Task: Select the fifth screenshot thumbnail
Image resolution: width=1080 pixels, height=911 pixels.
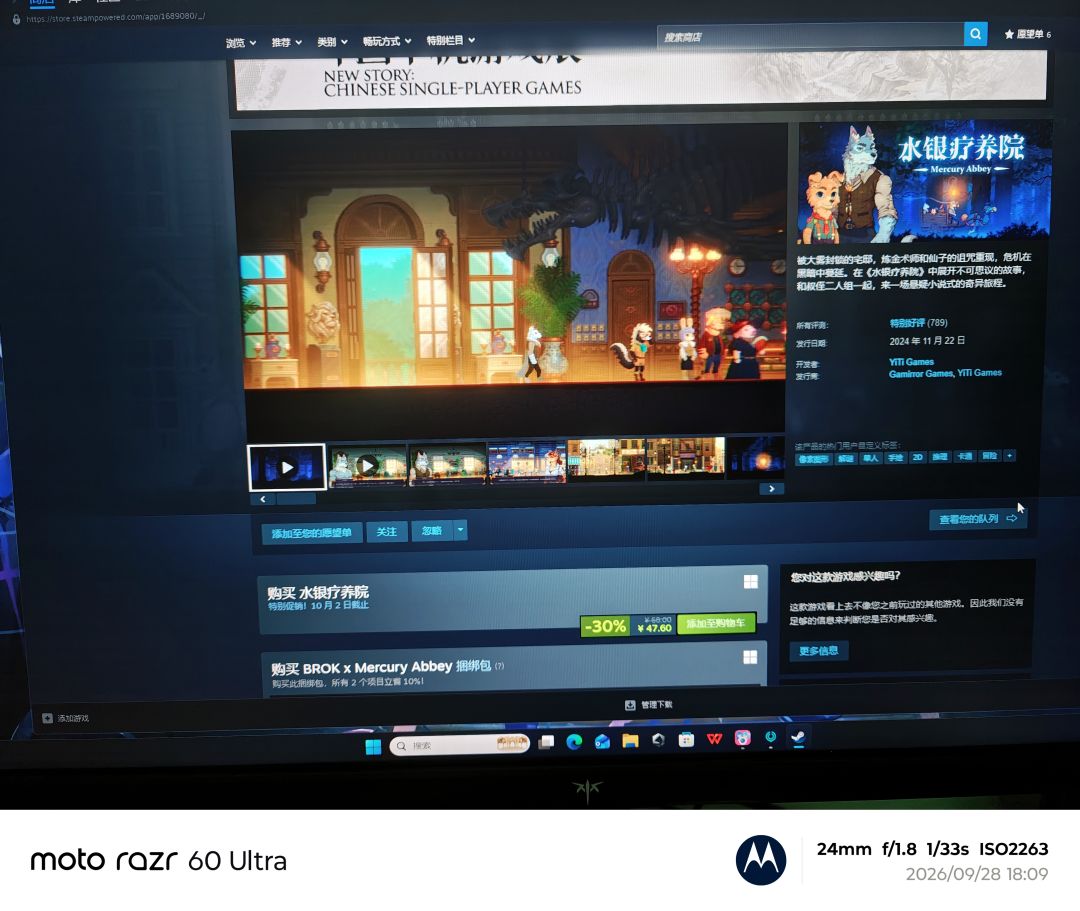Action: 607,458
